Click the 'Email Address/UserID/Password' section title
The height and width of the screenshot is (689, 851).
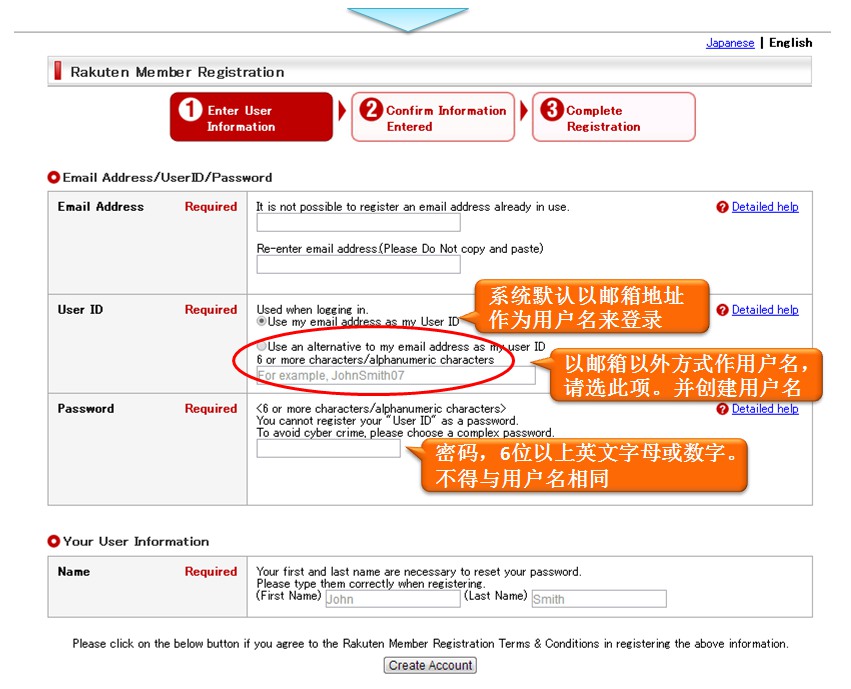[167, 178]
